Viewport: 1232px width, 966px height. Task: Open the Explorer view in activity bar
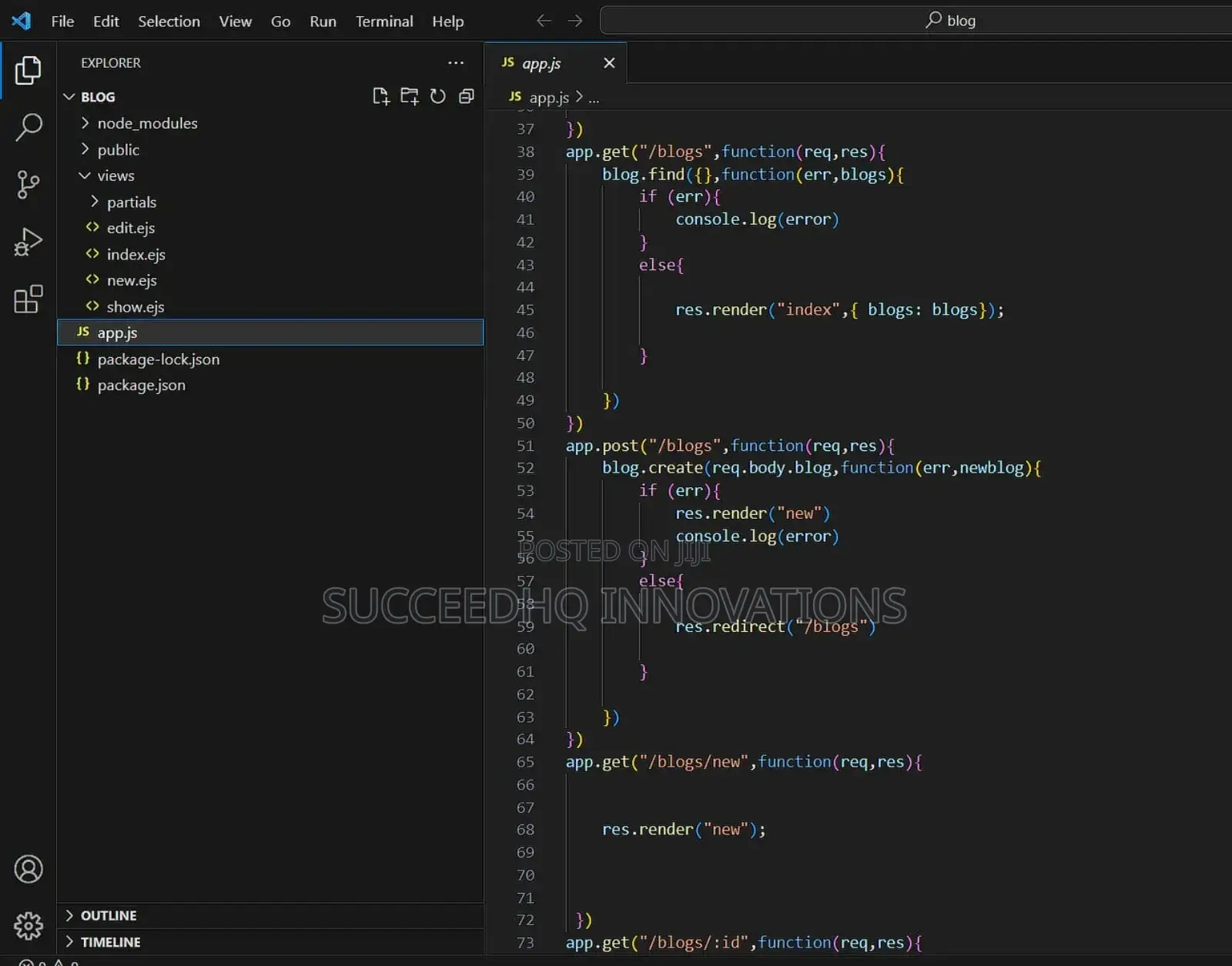coord(28,70)
